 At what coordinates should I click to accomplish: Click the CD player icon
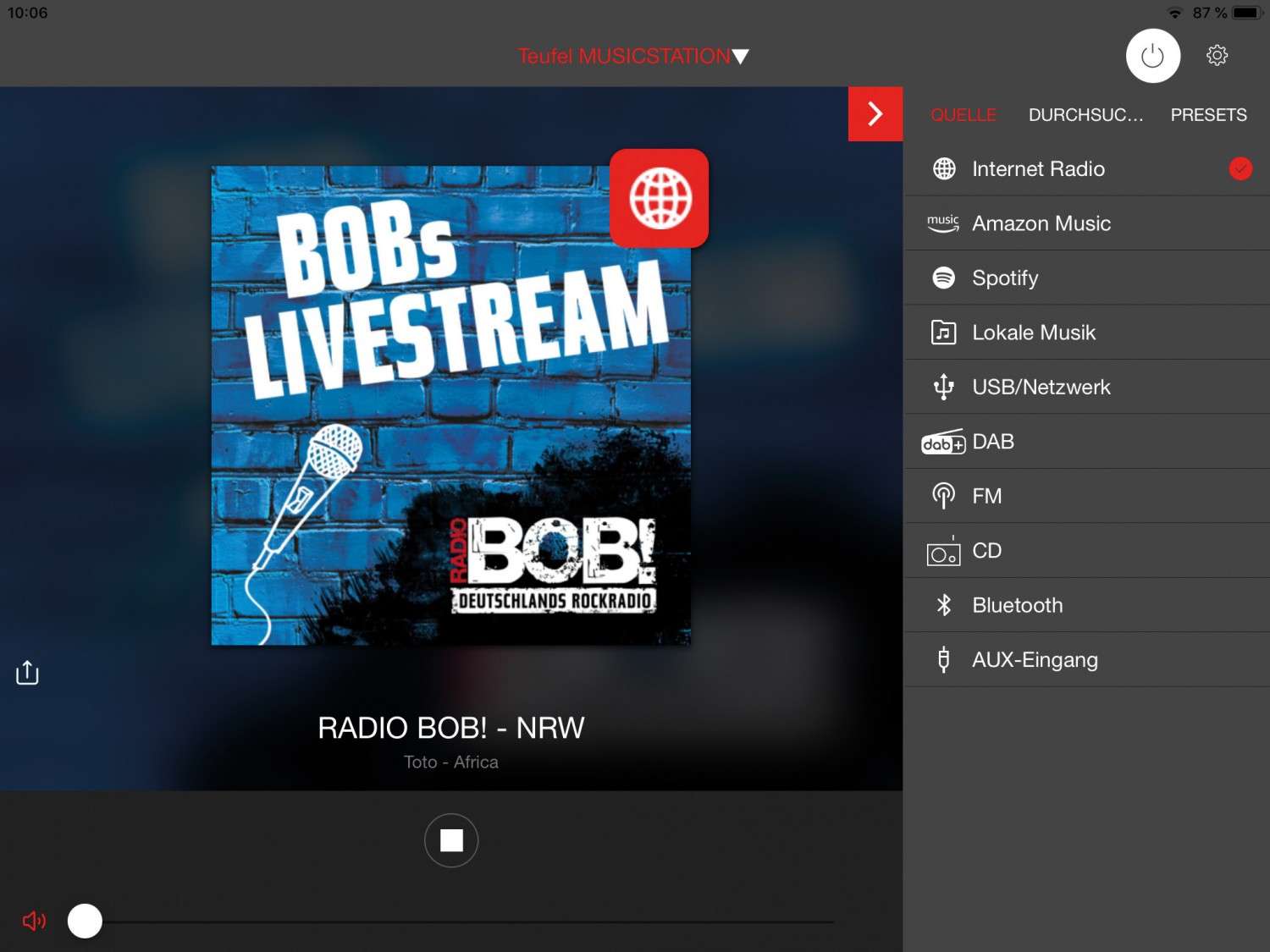tap(944, 551)
